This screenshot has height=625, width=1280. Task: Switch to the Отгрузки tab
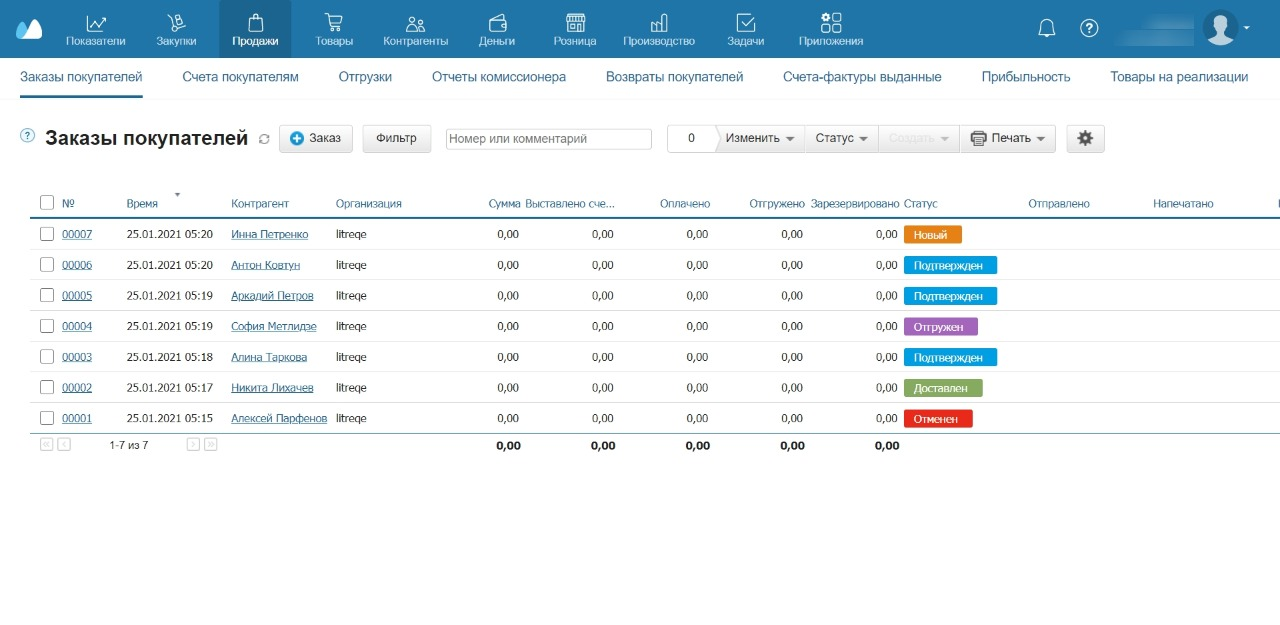click(365, 77)
